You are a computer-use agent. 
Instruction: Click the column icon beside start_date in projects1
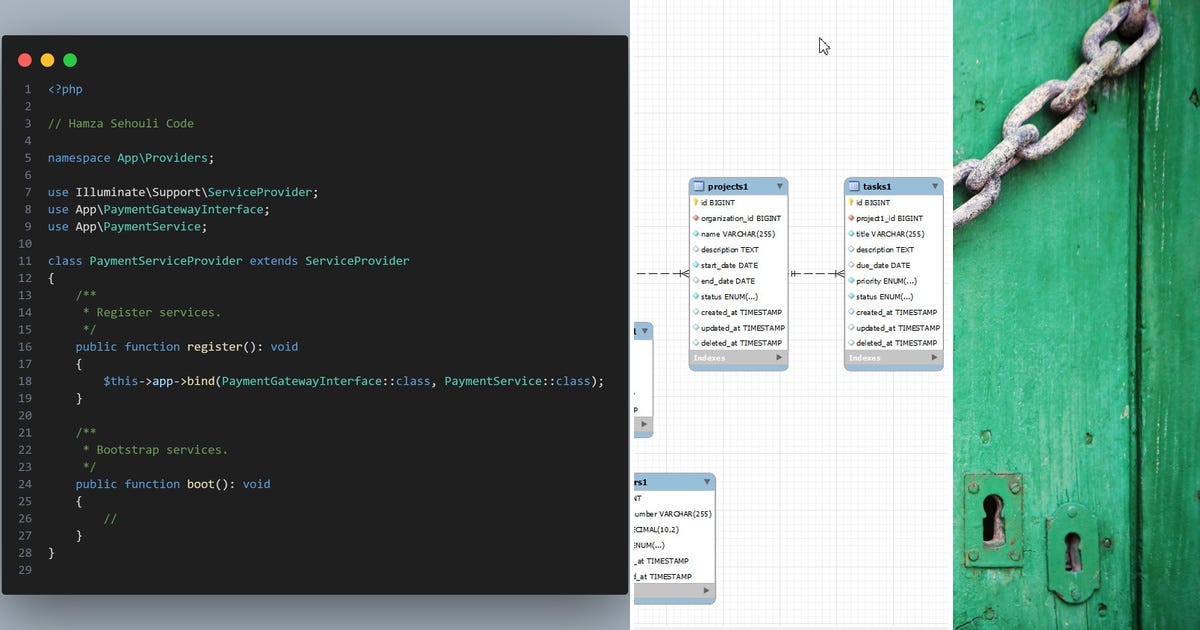pyautogui.click(x=698, y=265)
